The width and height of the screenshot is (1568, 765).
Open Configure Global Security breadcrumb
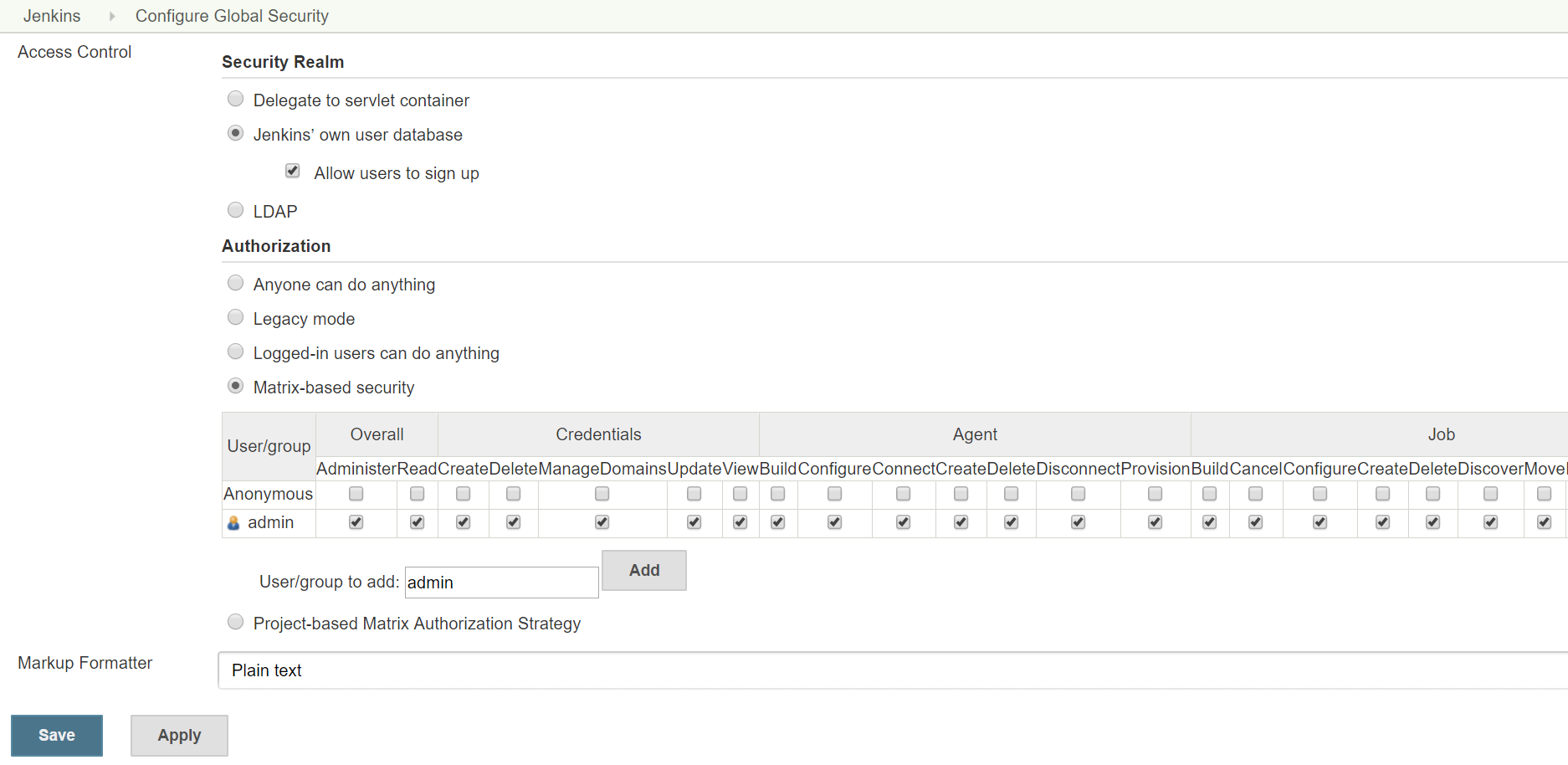click(232, 16)
